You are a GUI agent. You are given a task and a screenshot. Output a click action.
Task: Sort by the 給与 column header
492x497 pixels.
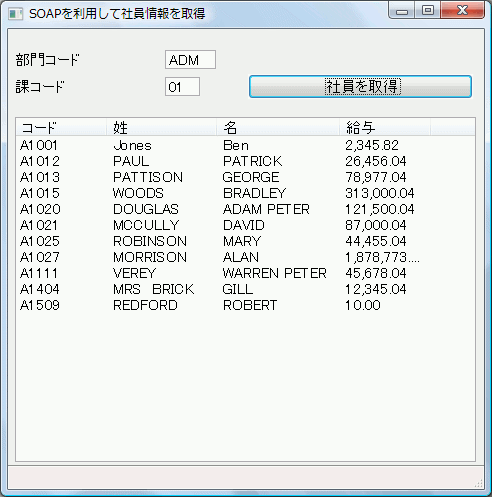pos(385,127)
